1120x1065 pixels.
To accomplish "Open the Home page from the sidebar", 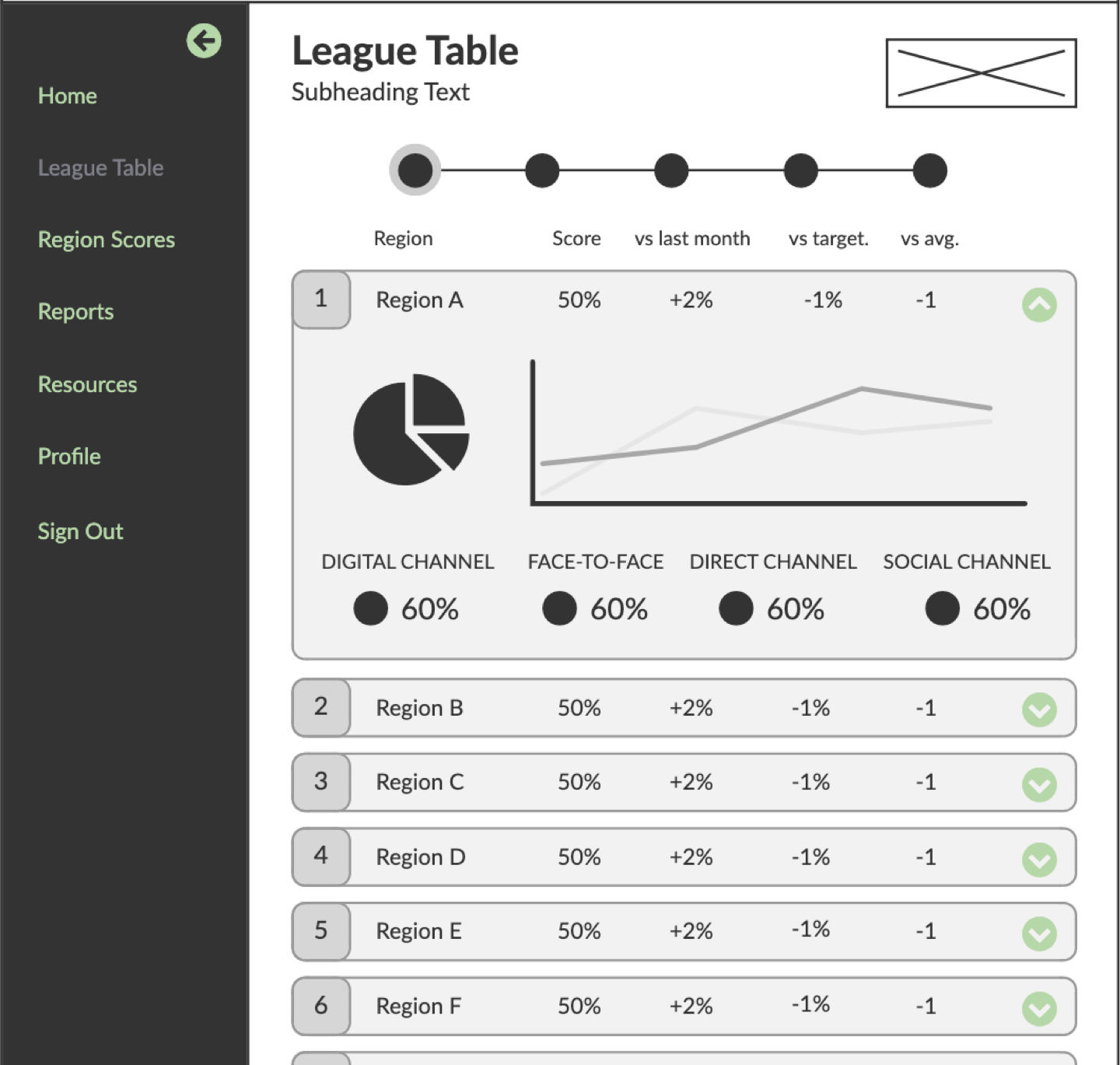I will coord(67,95).
